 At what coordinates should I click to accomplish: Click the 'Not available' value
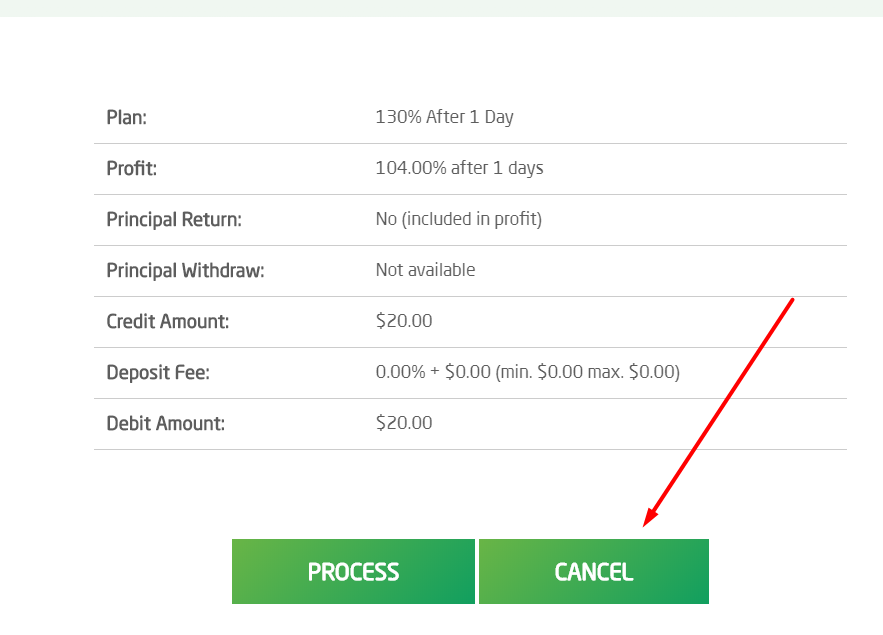click(425, 270)
